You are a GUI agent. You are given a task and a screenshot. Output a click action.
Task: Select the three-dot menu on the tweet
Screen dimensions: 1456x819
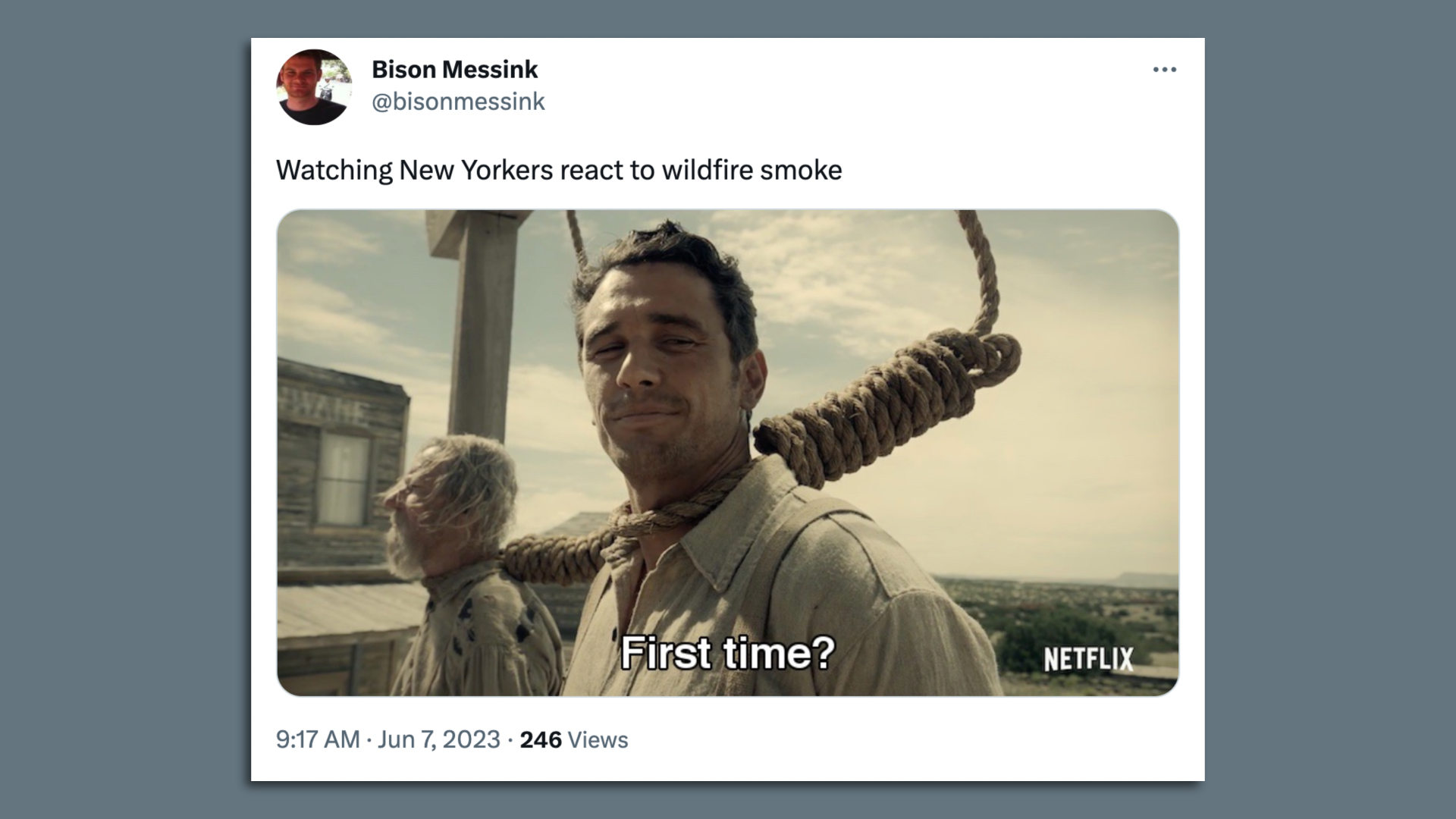[1165, 69]
